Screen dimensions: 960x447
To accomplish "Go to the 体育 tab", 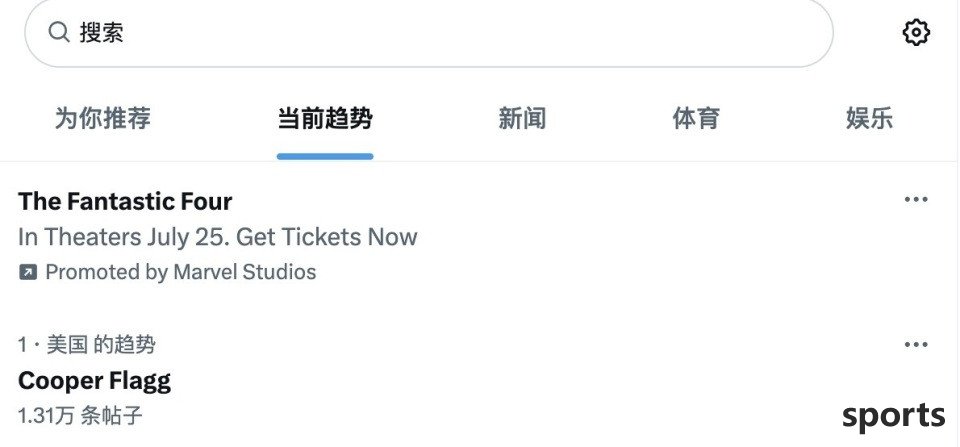I will (x=696, y=118).
